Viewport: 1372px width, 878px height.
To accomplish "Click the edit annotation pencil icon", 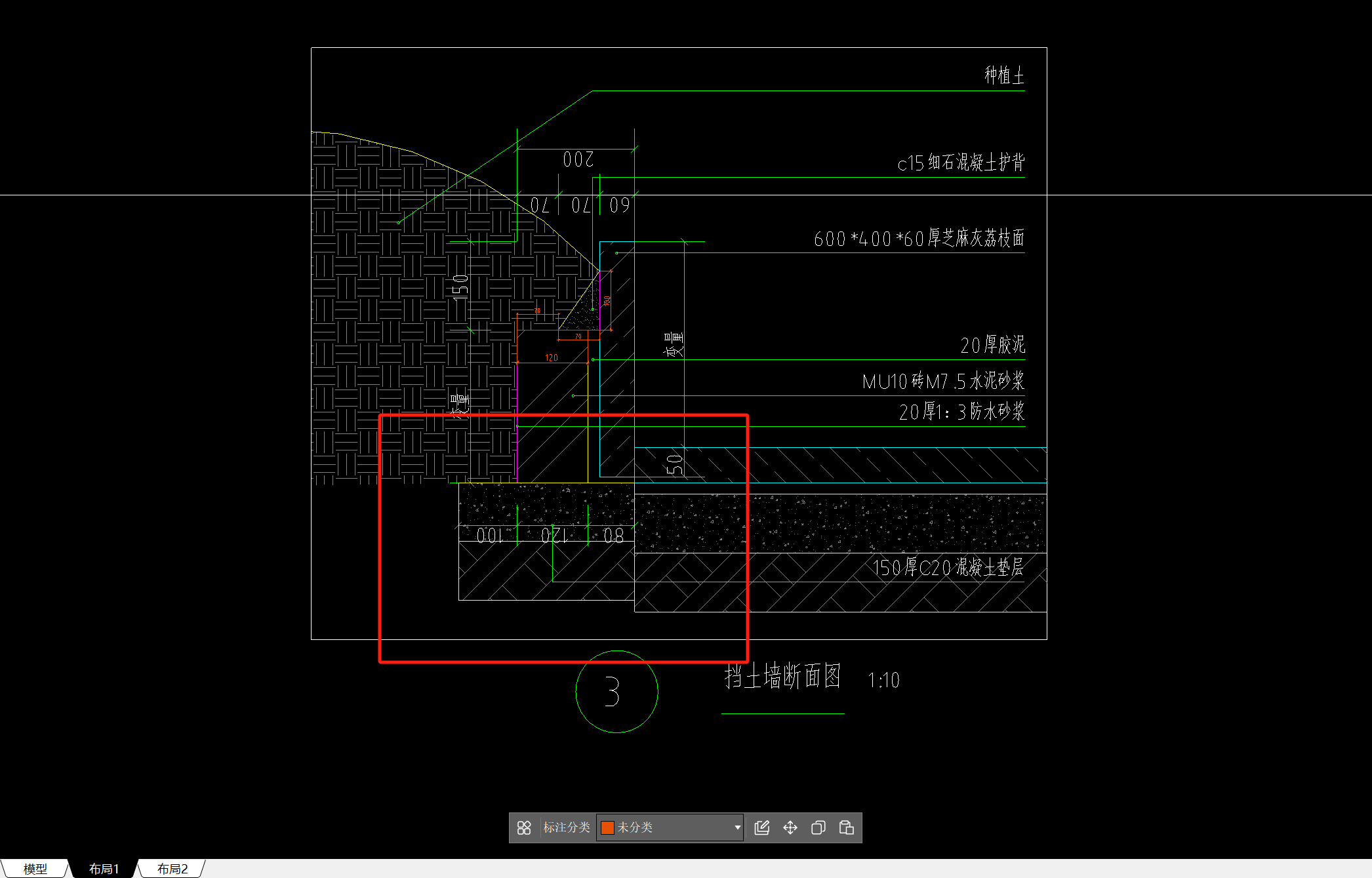I will pyautogui.click(x=761, y=828).
